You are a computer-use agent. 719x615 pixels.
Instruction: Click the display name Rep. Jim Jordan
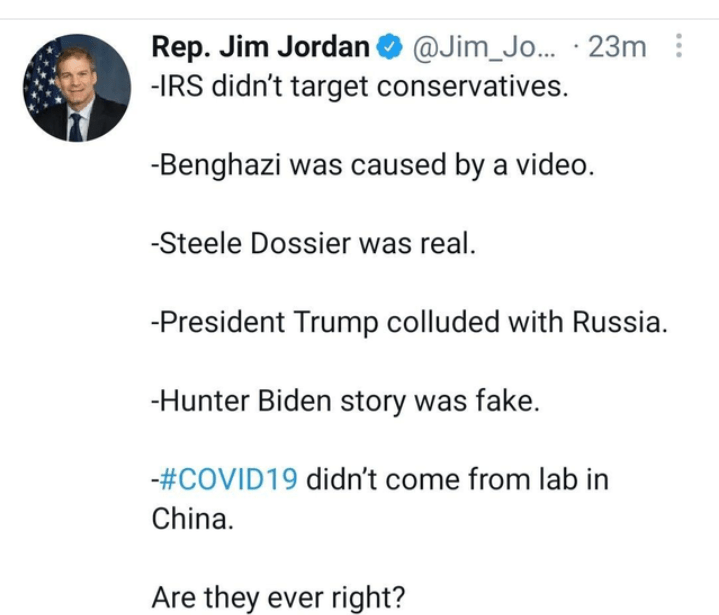[260, 47]
